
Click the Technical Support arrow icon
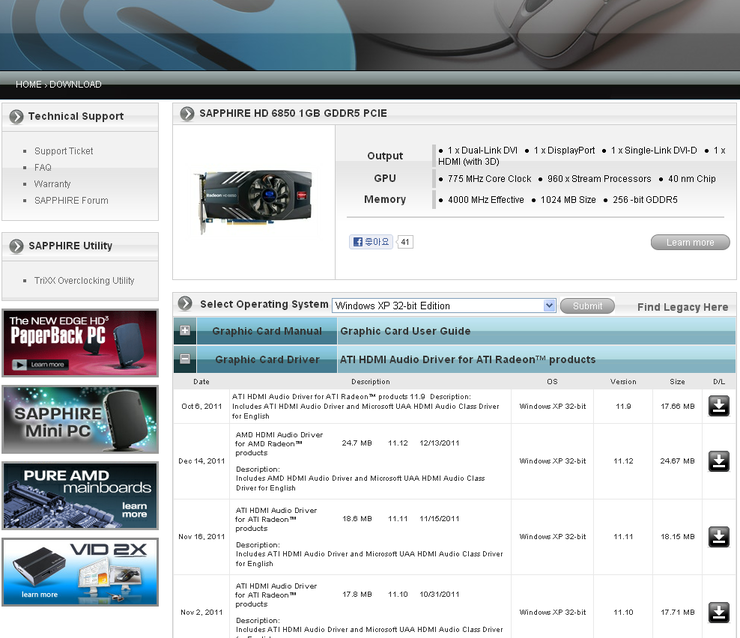pos(17,117)
